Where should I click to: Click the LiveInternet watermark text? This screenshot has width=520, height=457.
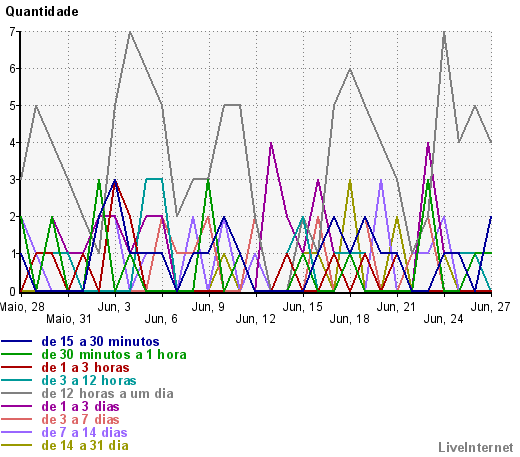coord(476,448)
